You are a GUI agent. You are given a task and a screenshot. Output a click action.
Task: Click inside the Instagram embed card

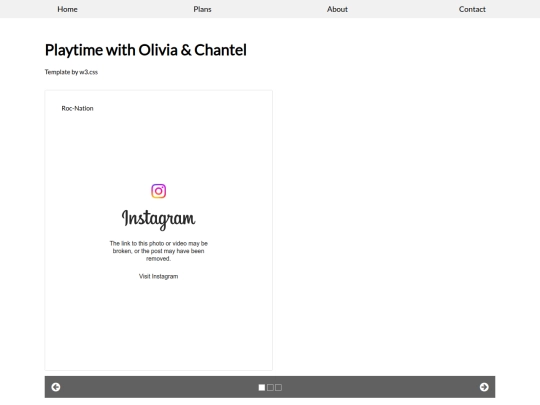pos(158,230)
